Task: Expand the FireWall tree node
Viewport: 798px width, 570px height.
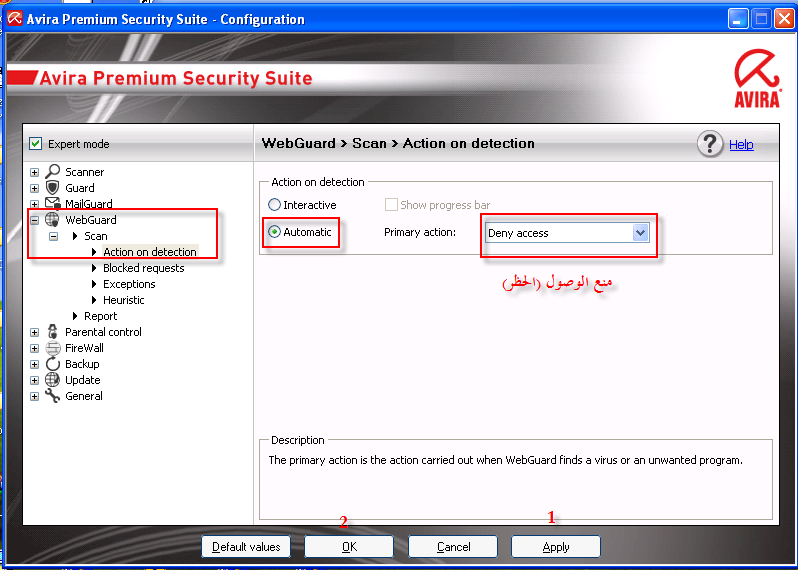Action: (35, 349)
